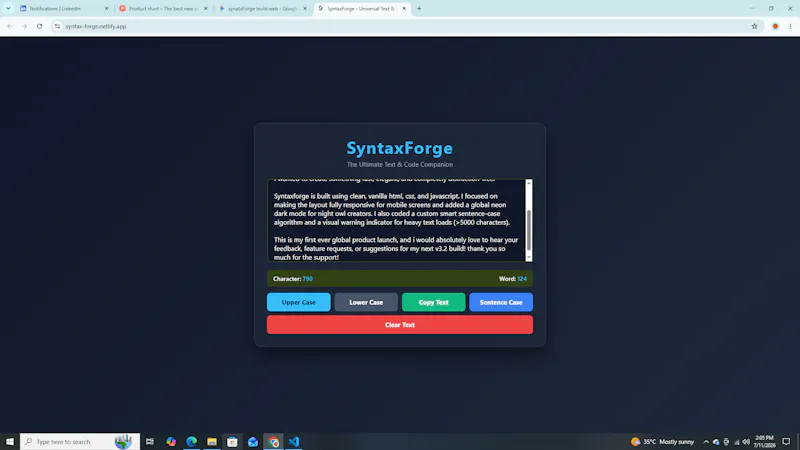Click the Lower Case button
The width and height of the screenshot is (800, 450).
coord(366,302)
